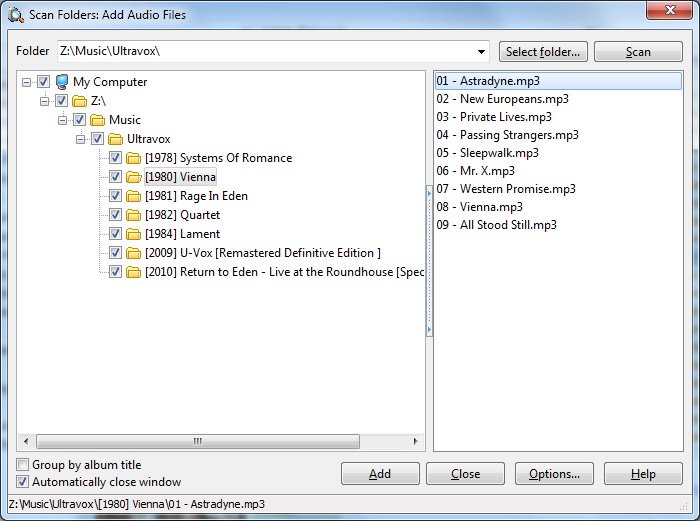Collapse the My Computer tree node

[26, 82]
